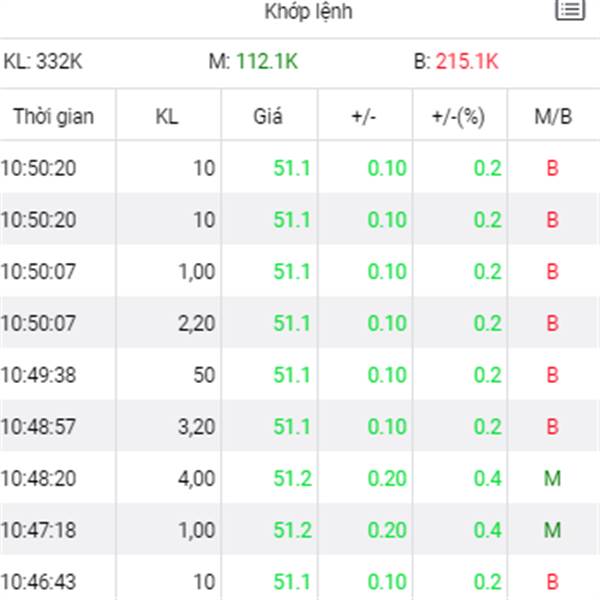The image size is (600, 600).
Task: Click the M/B column header
Action: click(553, 116)
